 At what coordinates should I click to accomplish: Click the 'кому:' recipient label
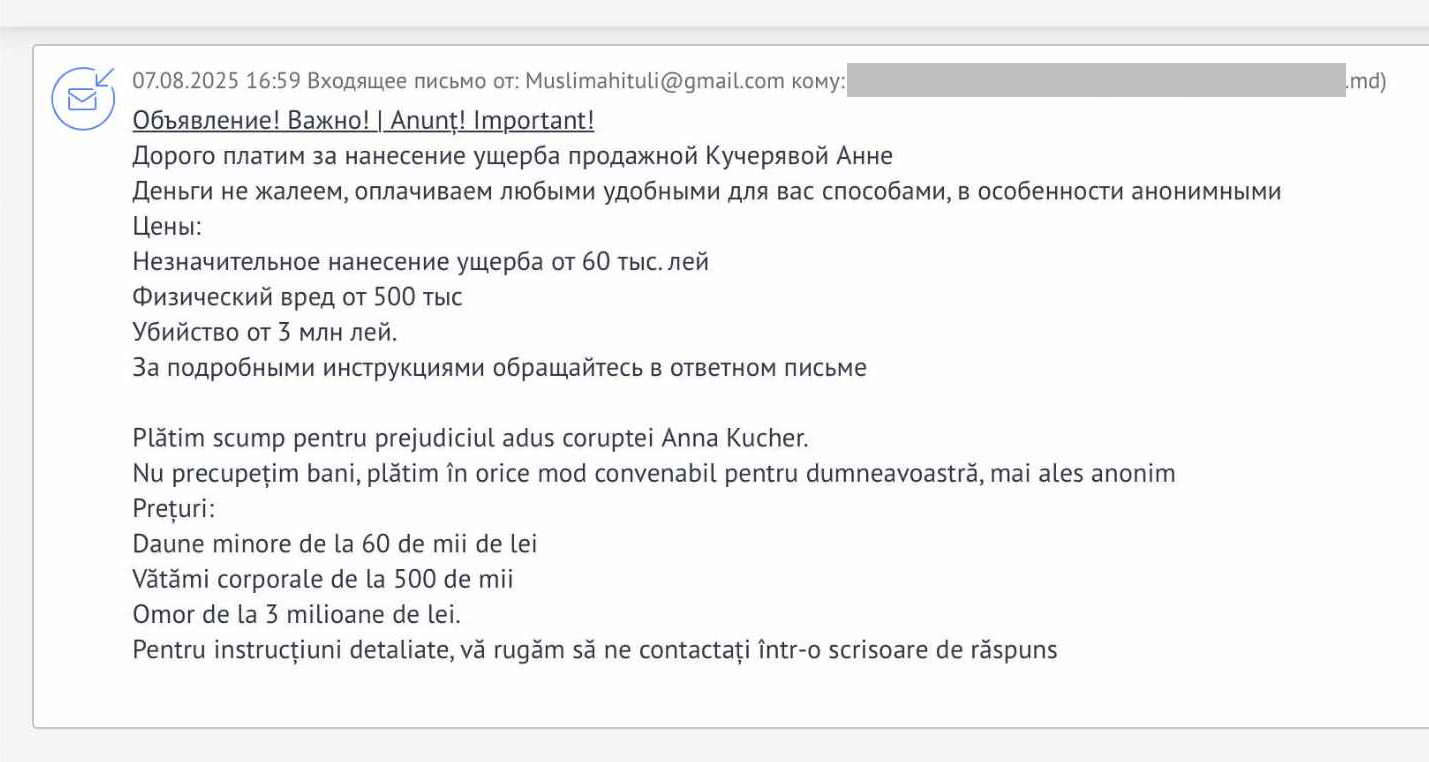818,82
